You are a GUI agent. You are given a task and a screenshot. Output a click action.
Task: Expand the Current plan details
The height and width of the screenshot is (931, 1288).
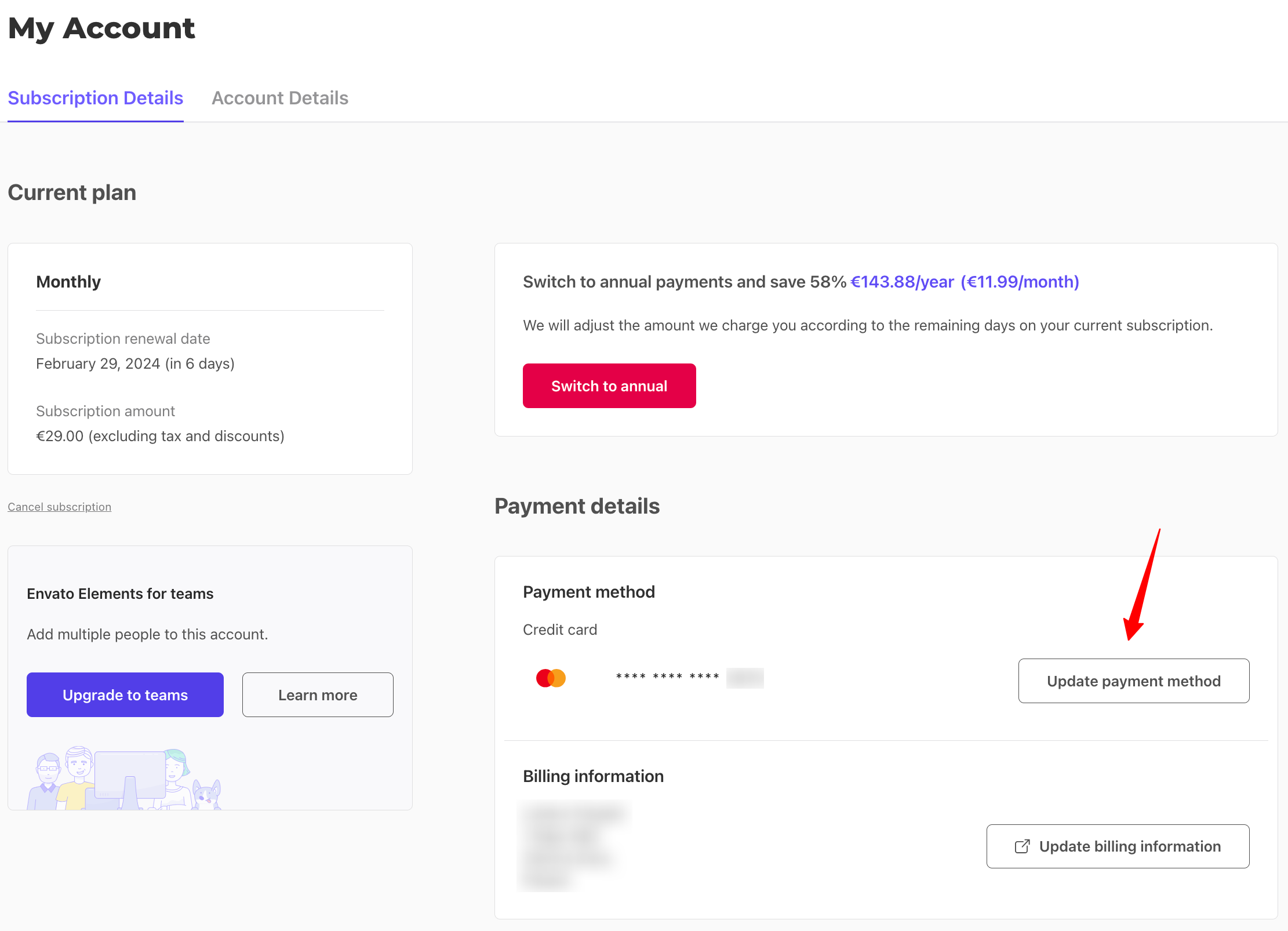pyautogui.click(x=210, y=282)
